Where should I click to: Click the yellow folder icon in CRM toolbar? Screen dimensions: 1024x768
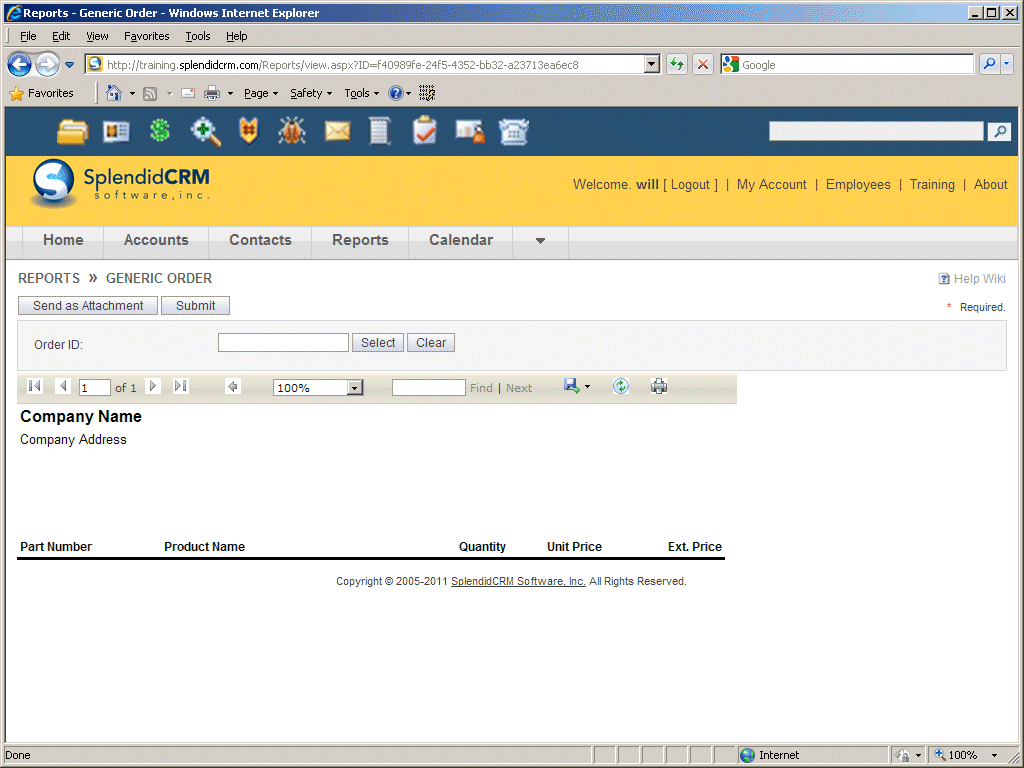72,131
